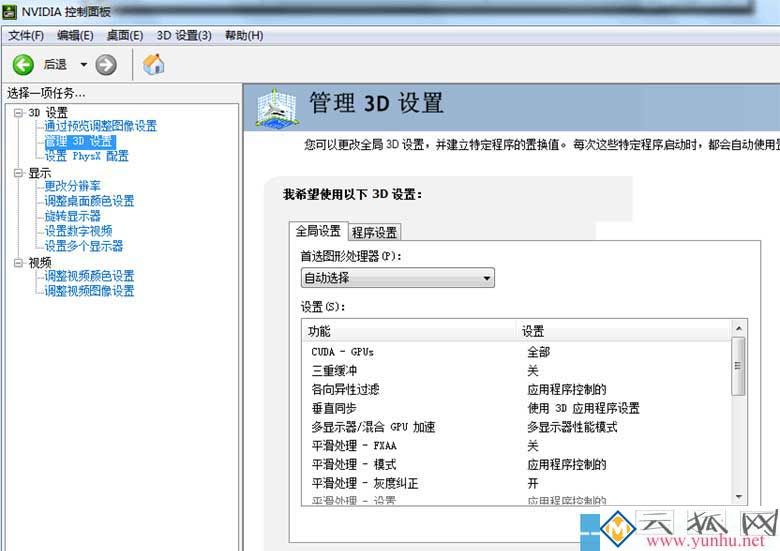The image size is (780, 551).
Task: Collapse the 3D 设置 tree node
Action: 19,113
